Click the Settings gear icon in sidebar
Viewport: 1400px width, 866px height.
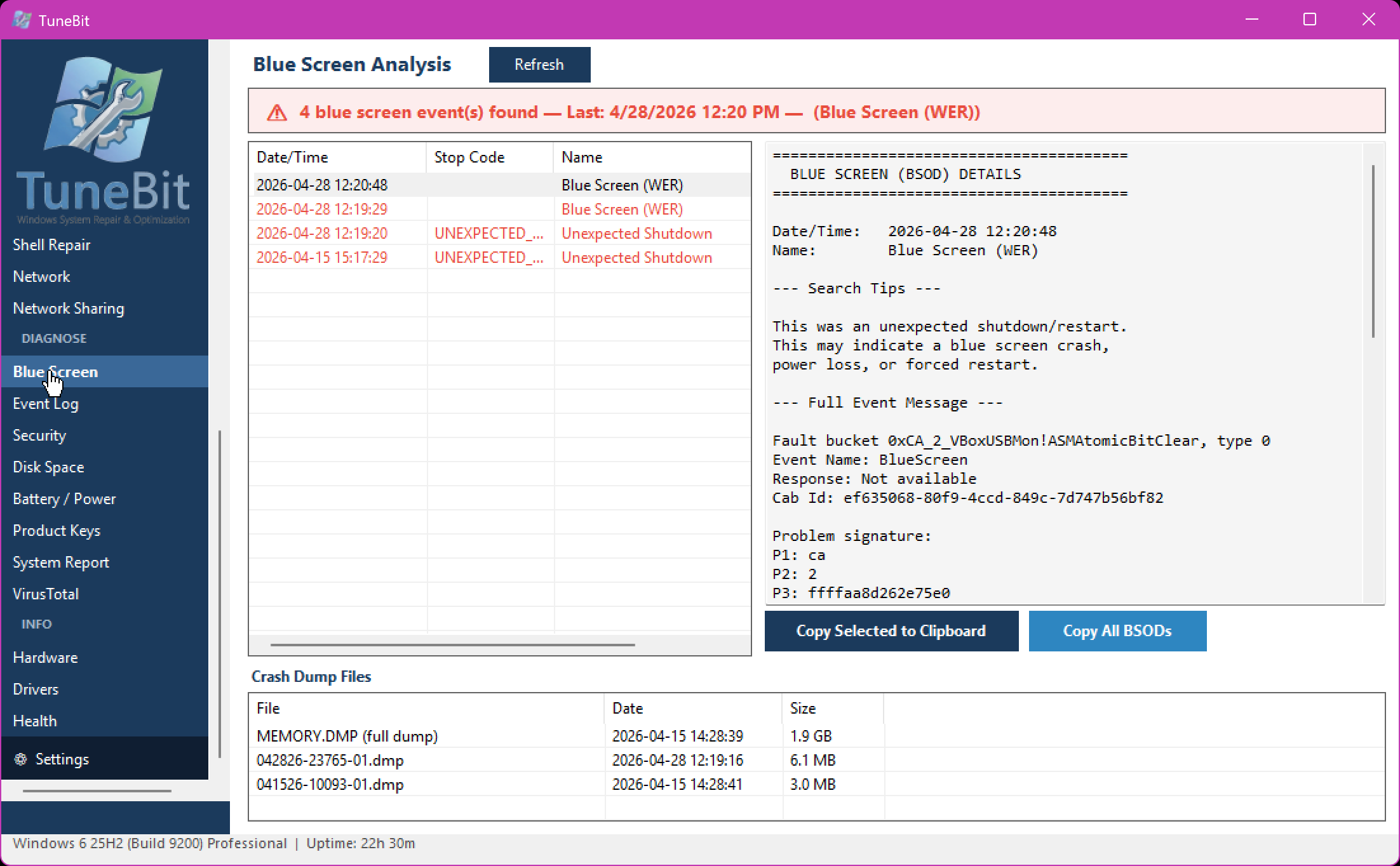20,759
